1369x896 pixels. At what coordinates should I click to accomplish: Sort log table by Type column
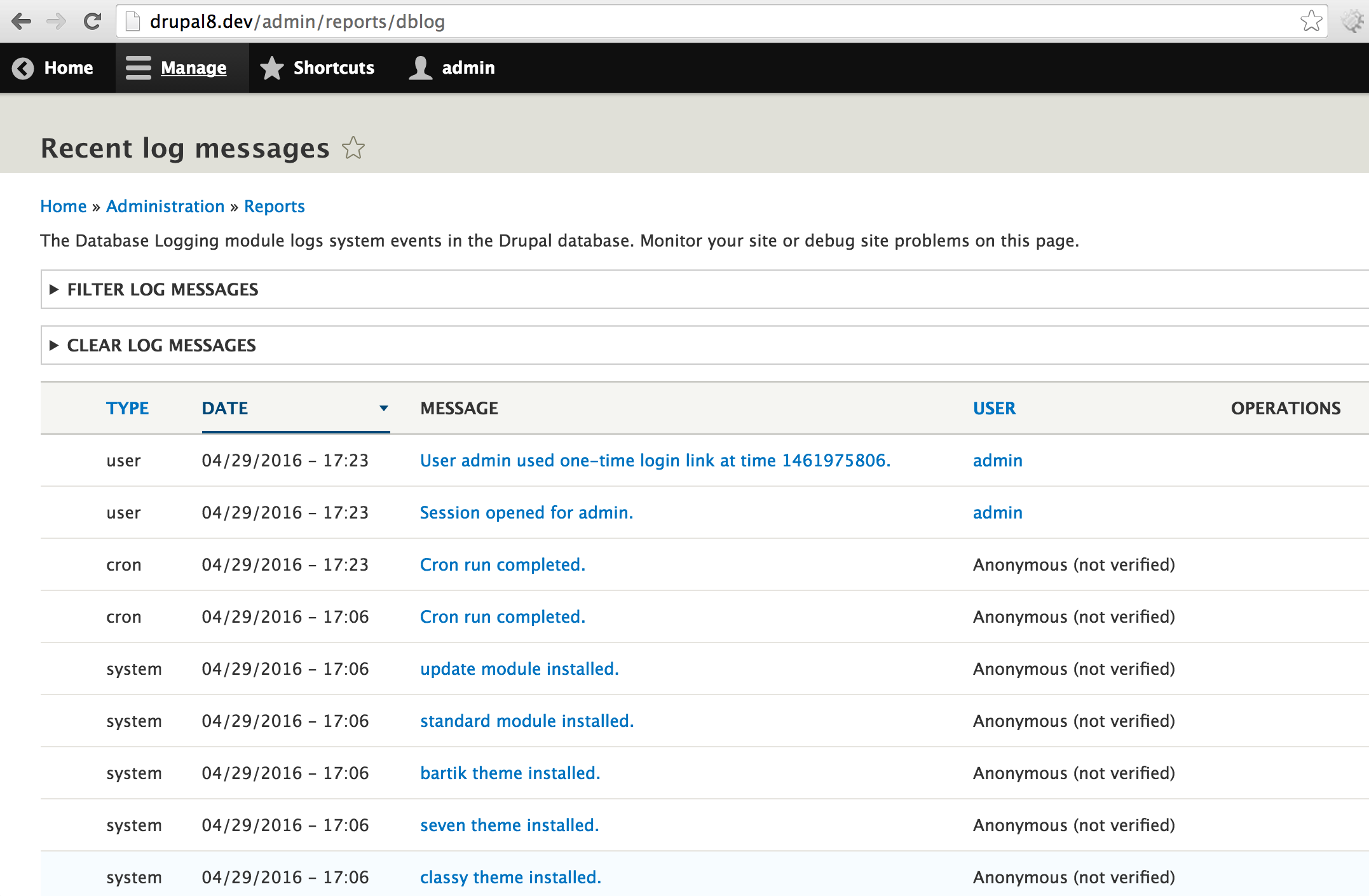[x=127, y=409]
